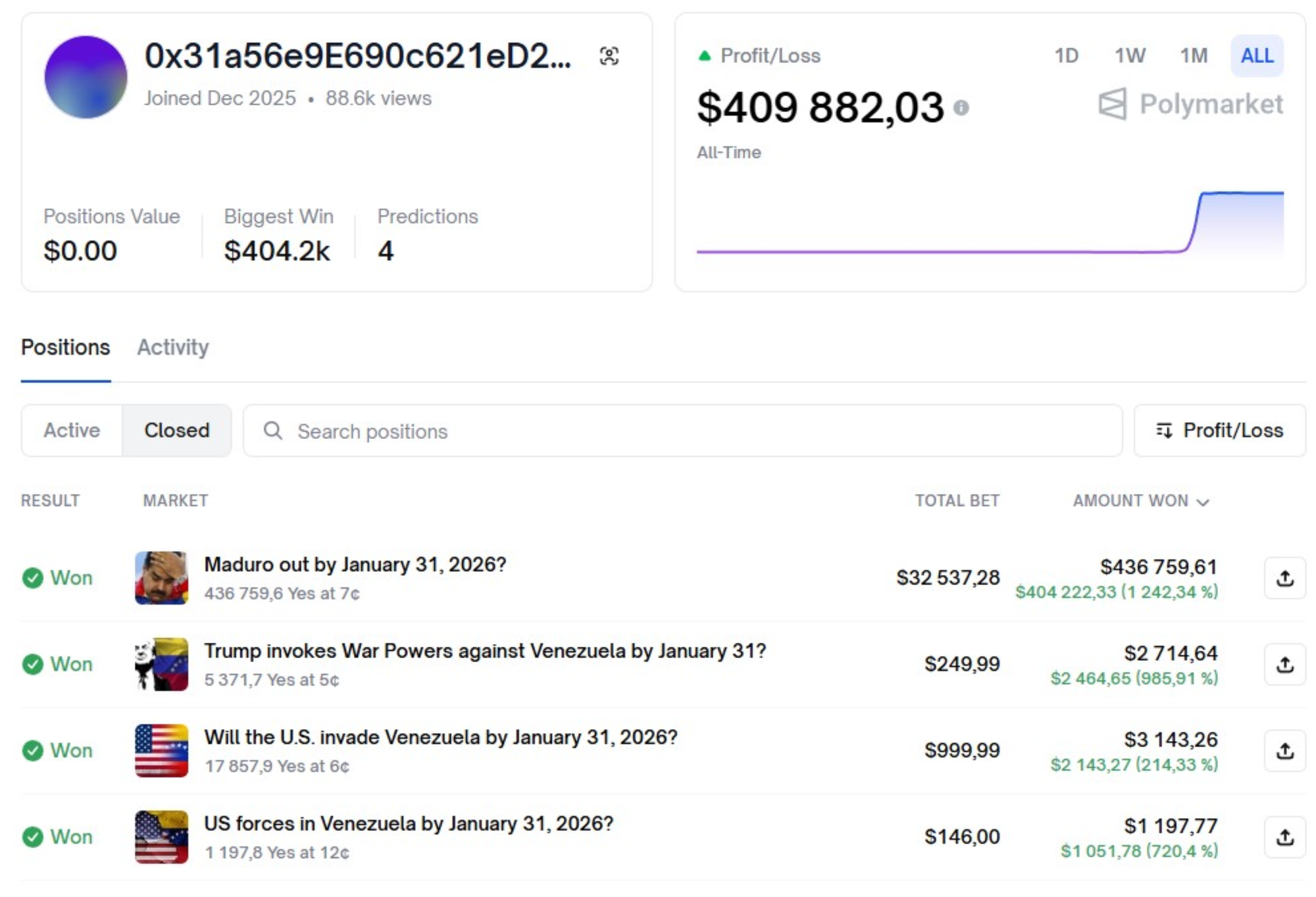1316x897 pixels.
Task: Switch to Active positions filter
Action: tap(72, 430)
